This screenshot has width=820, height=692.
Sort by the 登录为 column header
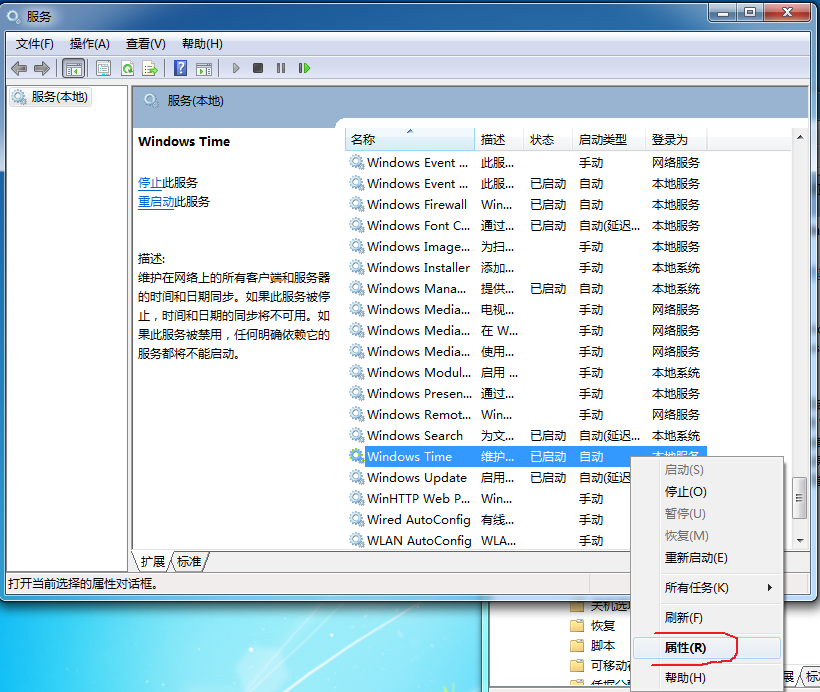[676, 140]
